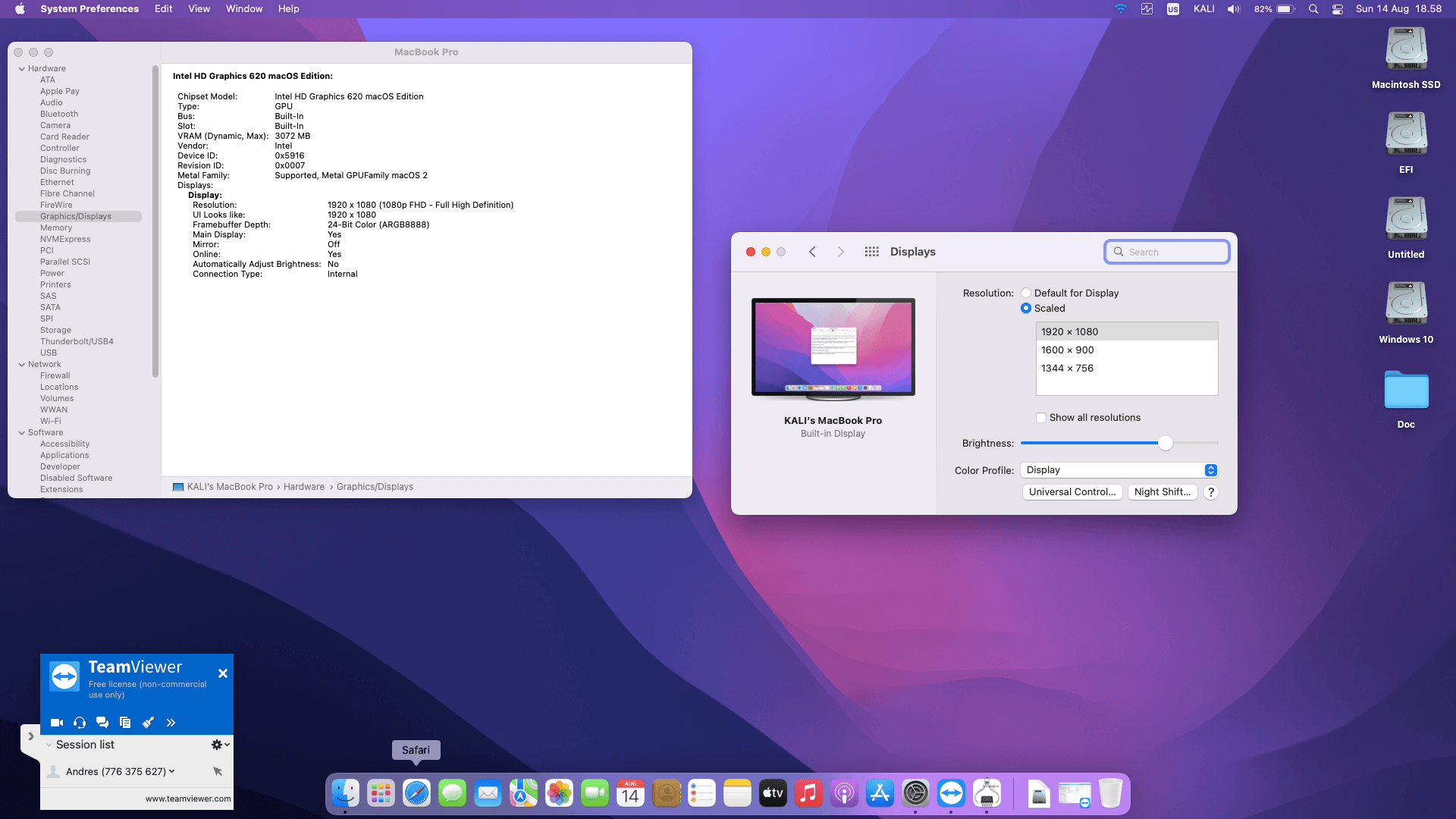Click the Universal Control button

click(1072, 492)
